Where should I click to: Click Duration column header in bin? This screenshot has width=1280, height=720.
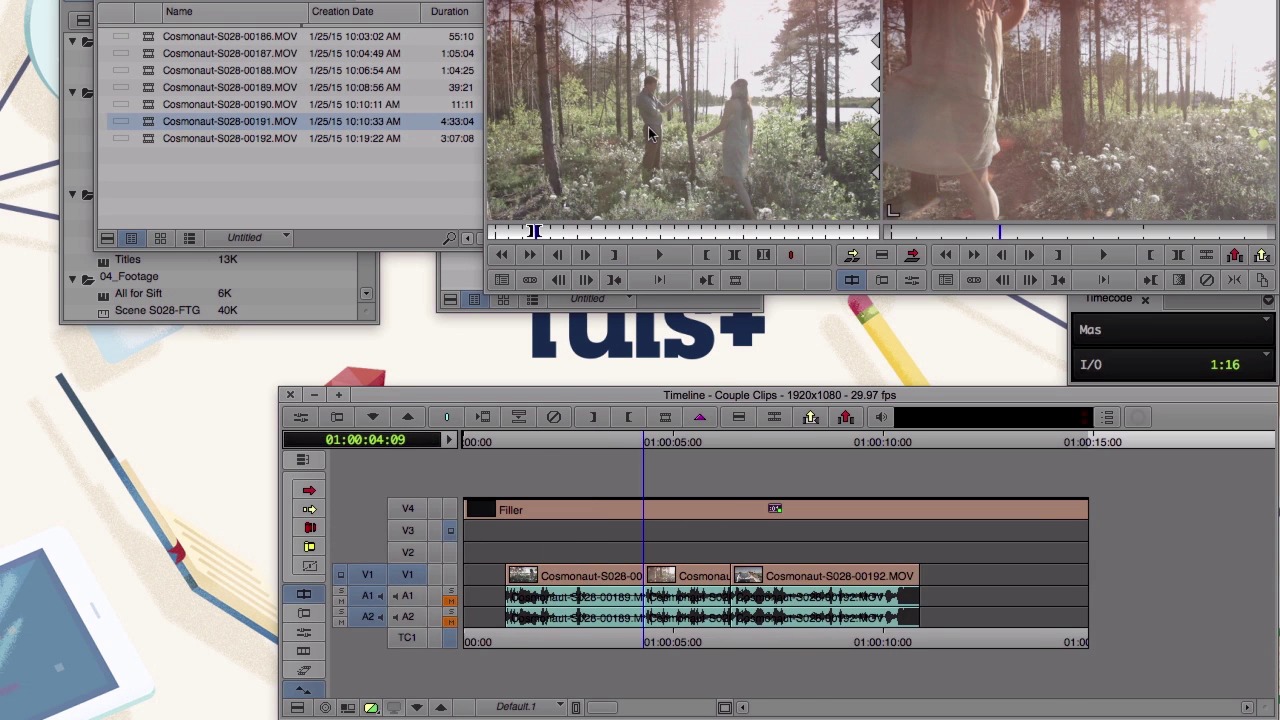click(450, 12)
